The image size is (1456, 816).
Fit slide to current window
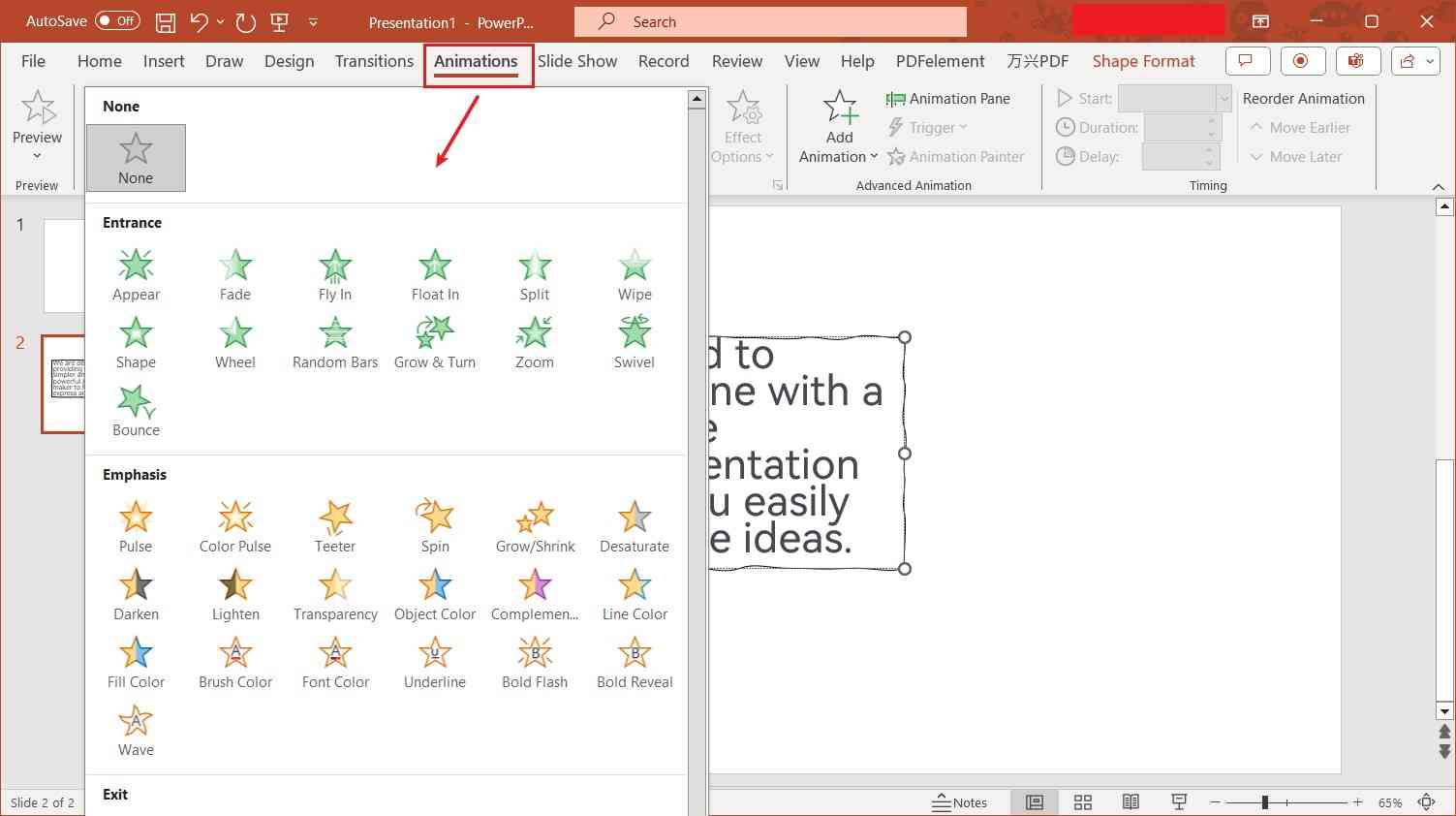click(x=1426, y=802)
